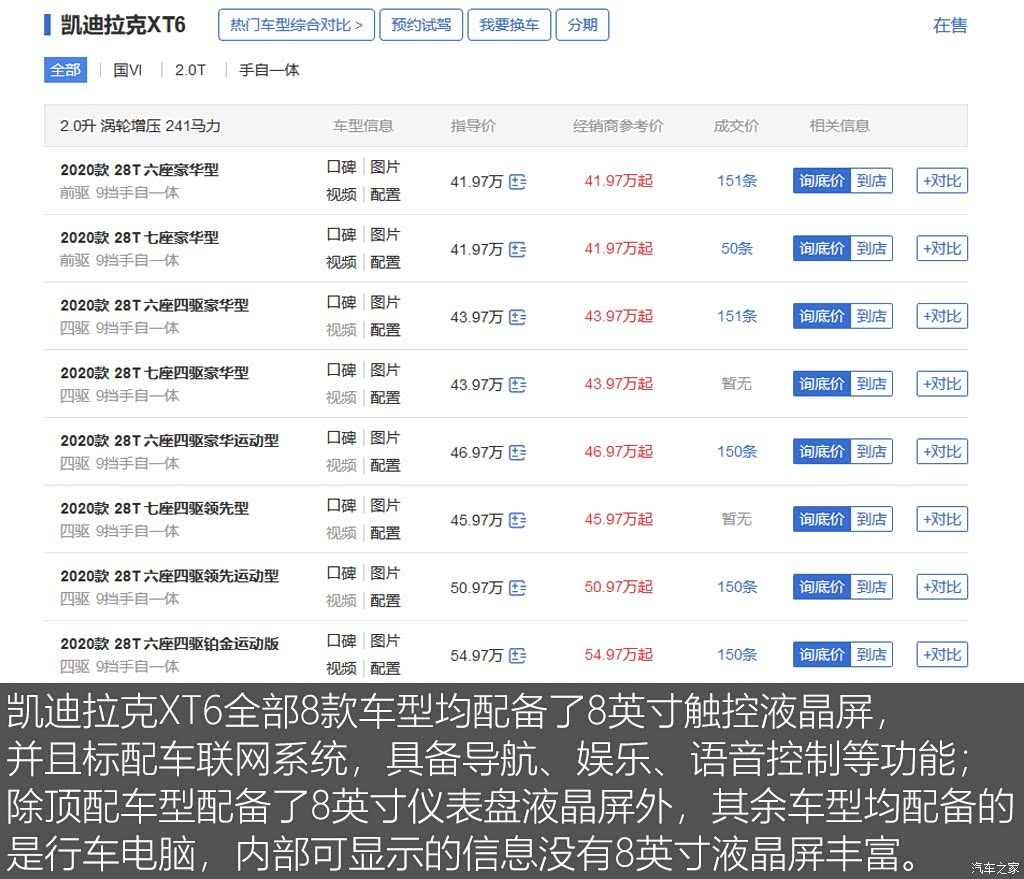The image size is (1024, 879).
Task: Click dealer price 50.97万起
Action: coord(618,587)
